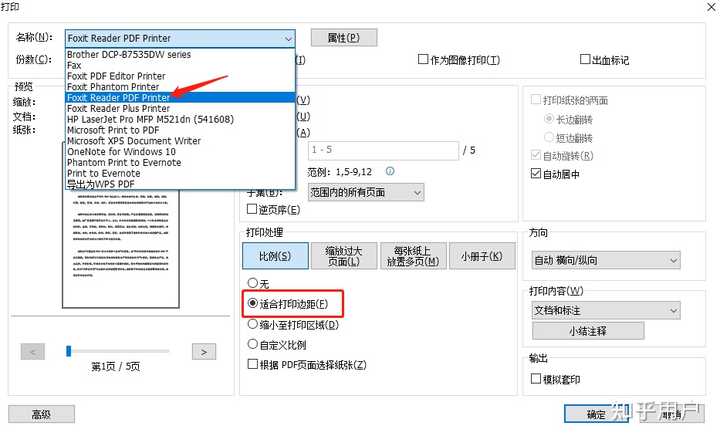Screen dimensions: 720x436
Task: Choose multiple pages per sheet option
Action: pos(413,256)
